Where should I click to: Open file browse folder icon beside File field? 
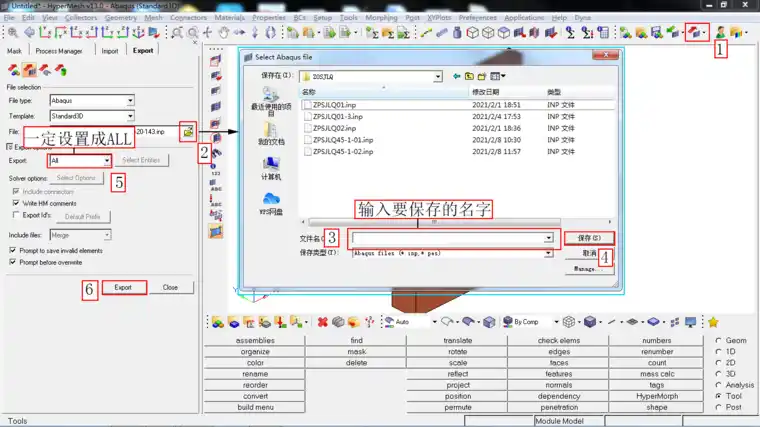click(x=188, y=131)
